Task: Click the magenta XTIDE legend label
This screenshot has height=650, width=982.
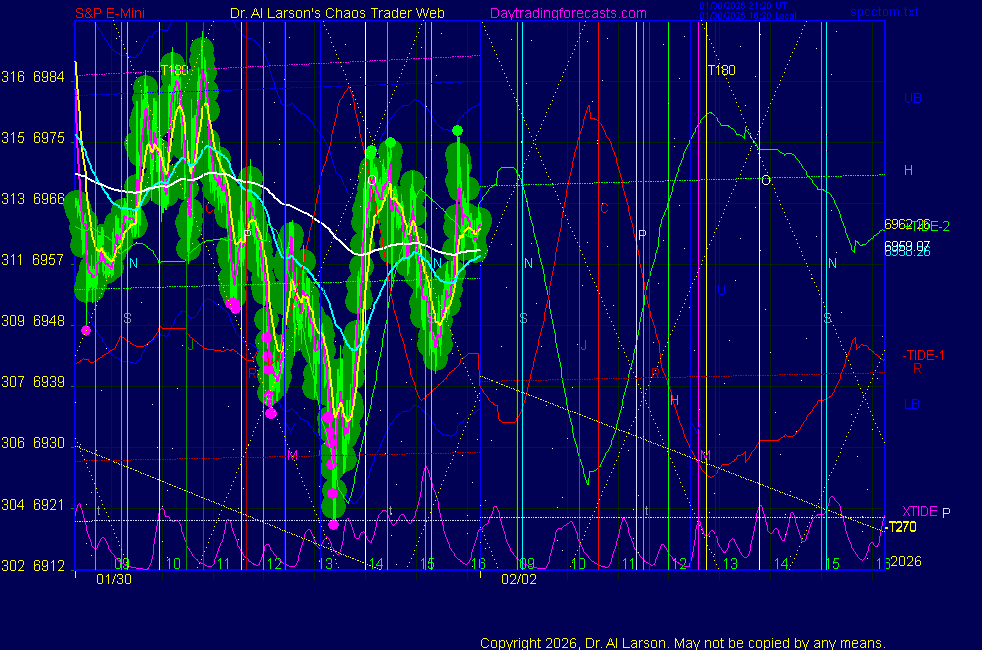Action: click(x=920, y=511)
